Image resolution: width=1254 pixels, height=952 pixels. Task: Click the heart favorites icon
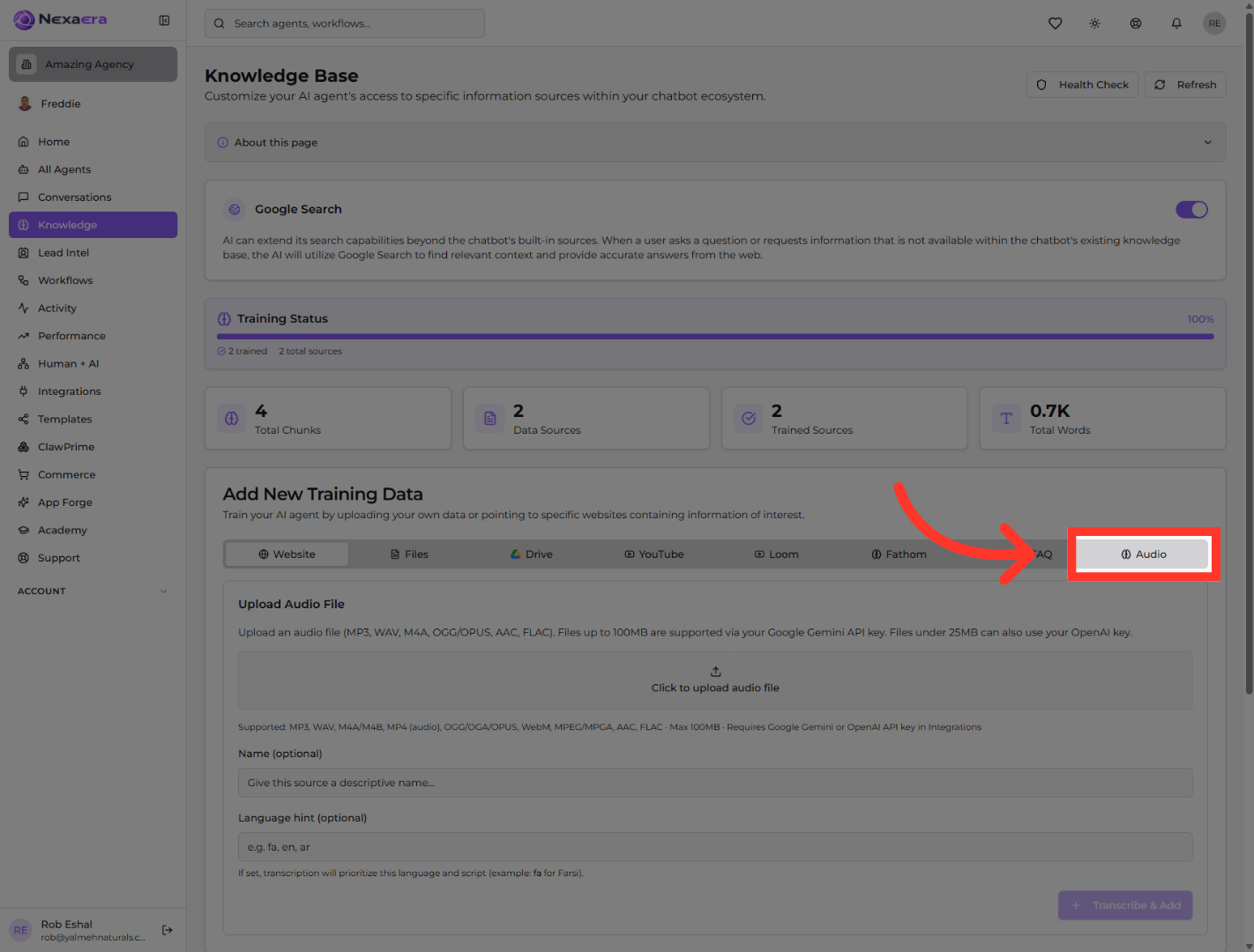[x=1055, y=24]
